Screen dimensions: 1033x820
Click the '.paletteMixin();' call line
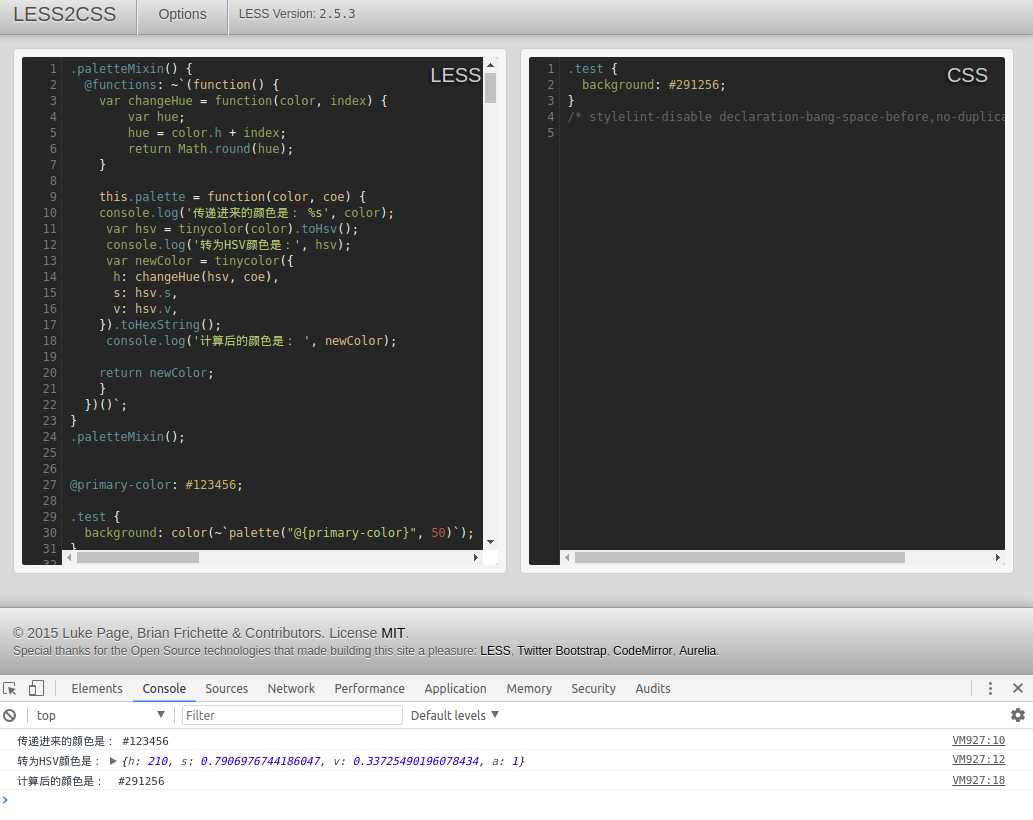pos(127,437)
